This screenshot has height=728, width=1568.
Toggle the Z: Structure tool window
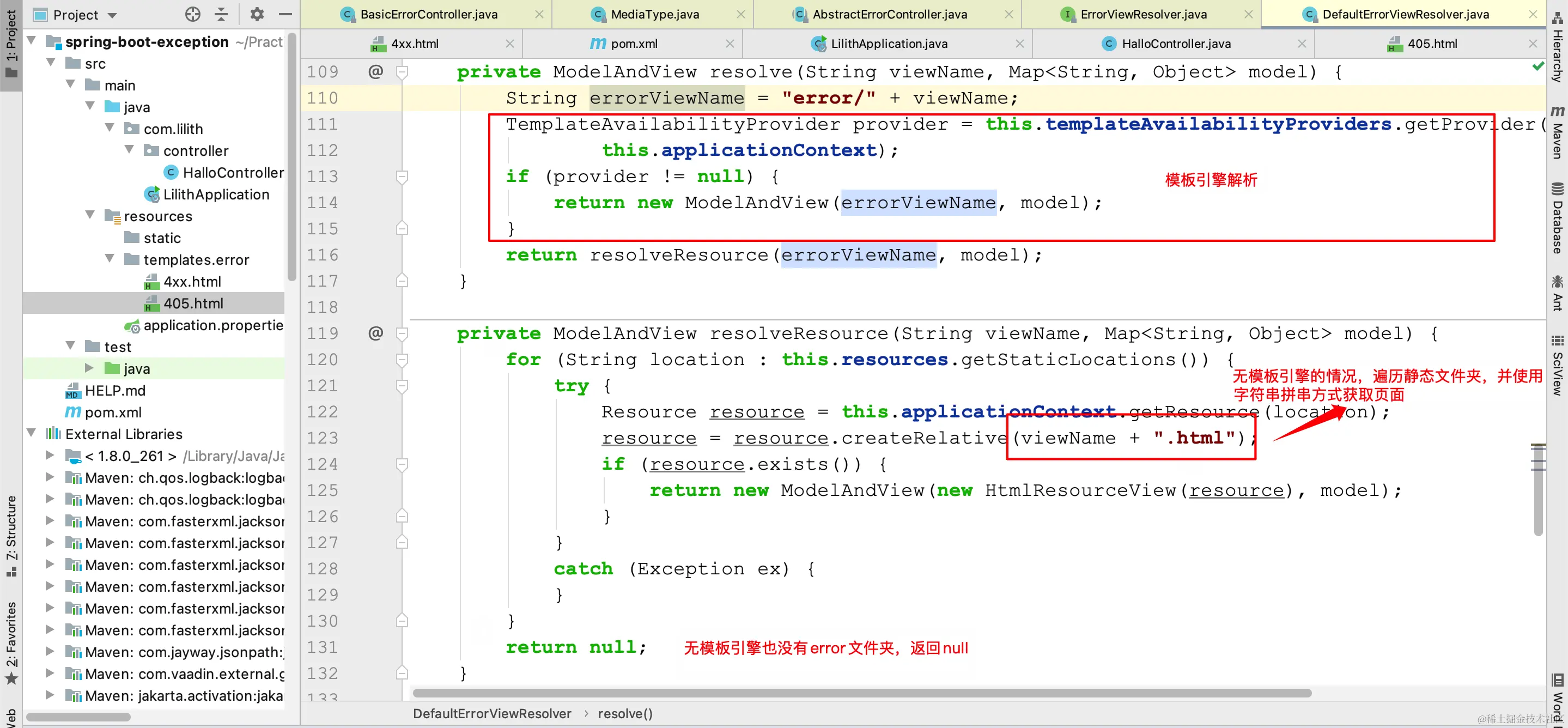(11, 536)
